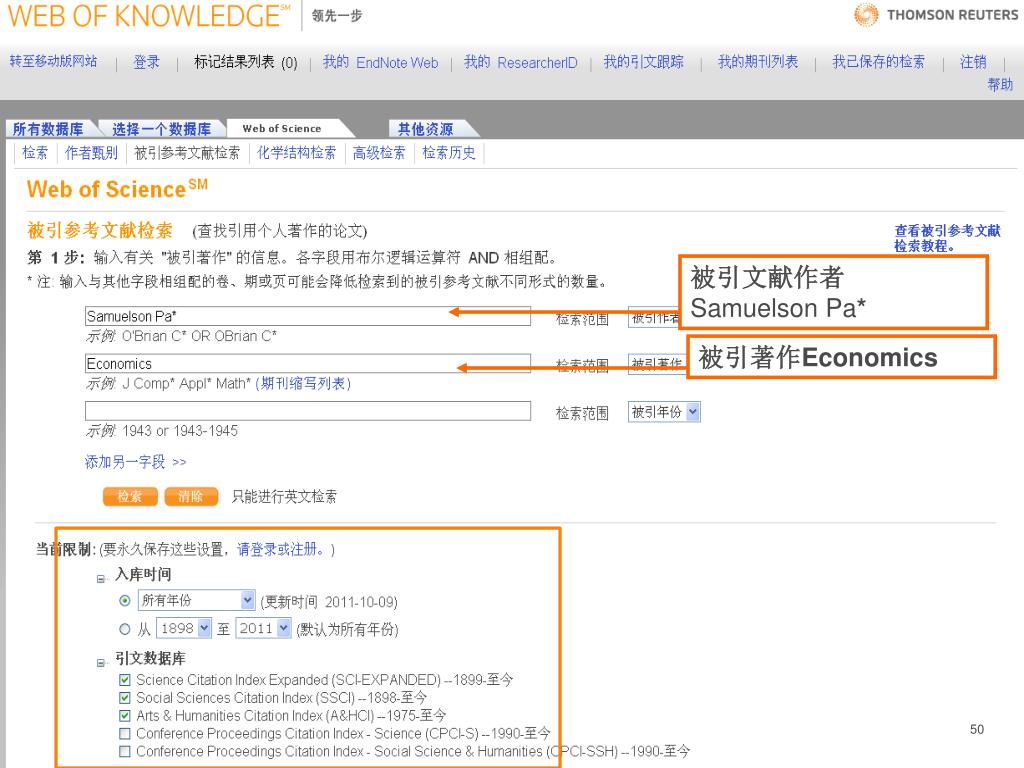Click the empty cited year input field
Image resolution: width=1024 pixels, height=768 pixels.
(x=307, y=411)
